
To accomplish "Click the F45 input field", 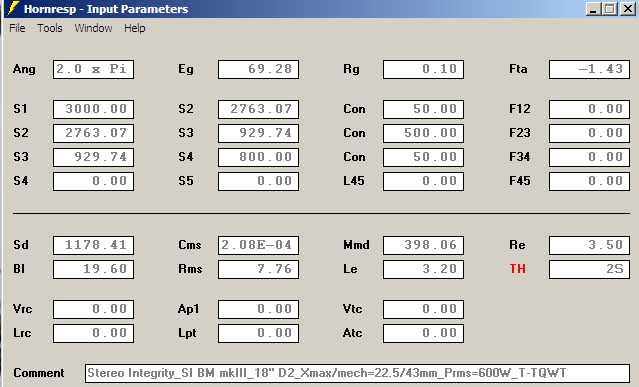I will pos(589,181).
